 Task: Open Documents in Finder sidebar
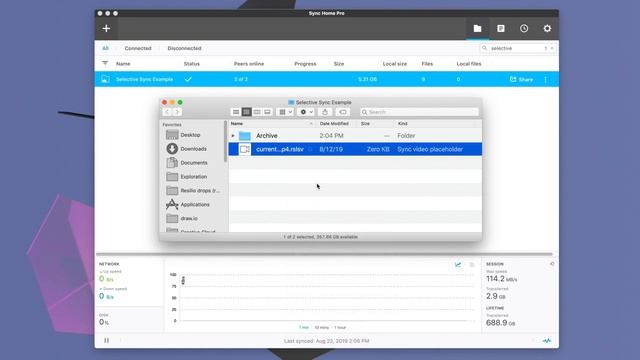coord(194,162)
